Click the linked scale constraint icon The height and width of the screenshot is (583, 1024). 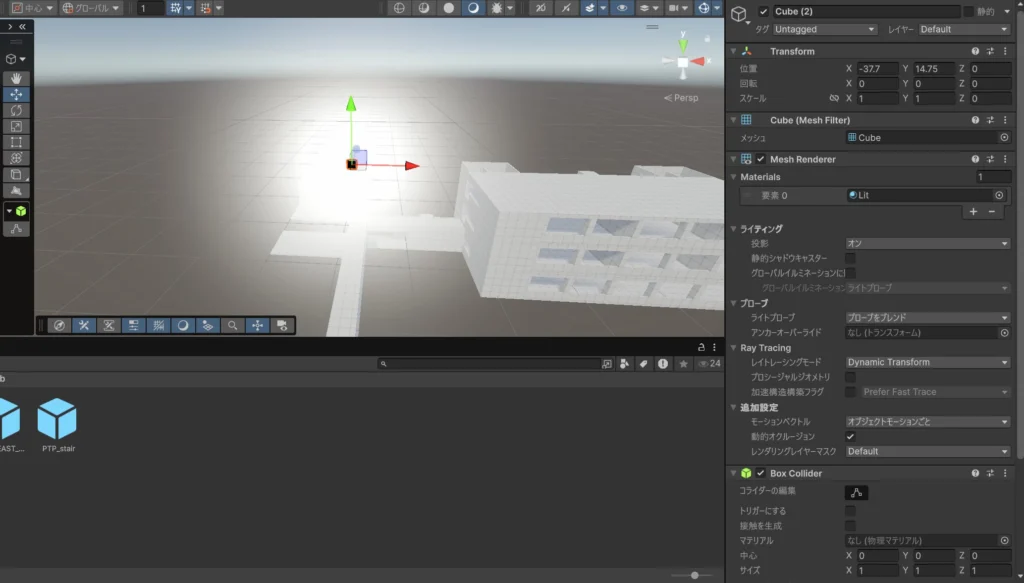click(x=834, y=99)
